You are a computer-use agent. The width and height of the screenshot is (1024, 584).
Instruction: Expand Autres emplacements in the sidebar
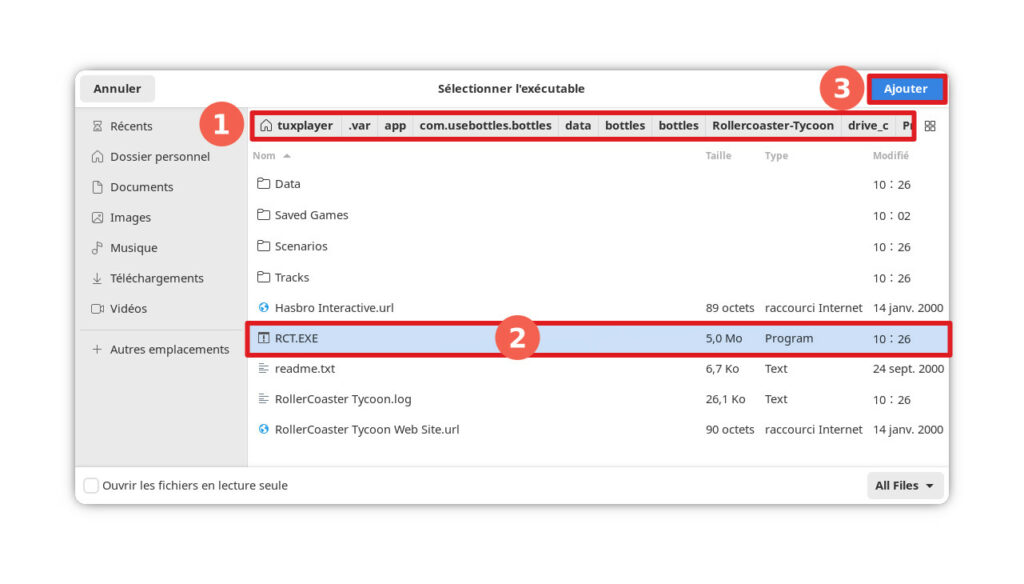point(169,350)
